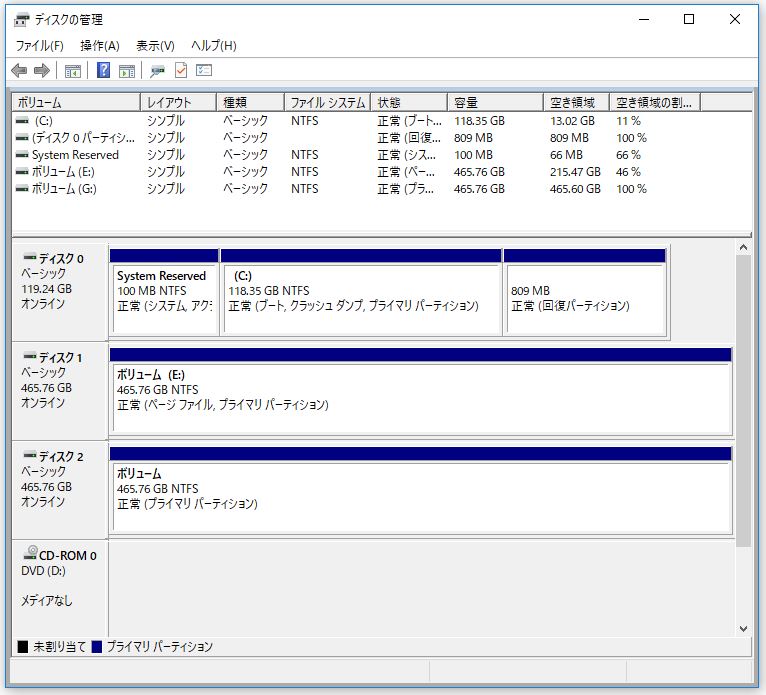Click drive icon of ボリューム (G:) row
The width and height of the screenshot is (766, 695).
tap(21, 189)
